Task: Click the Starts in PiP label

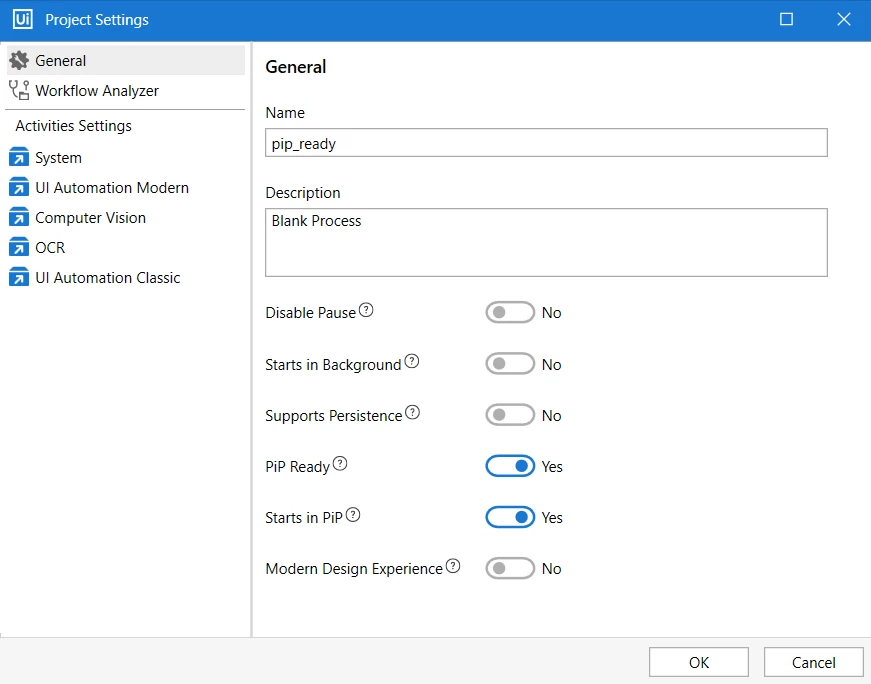Action: pos(304,518)
